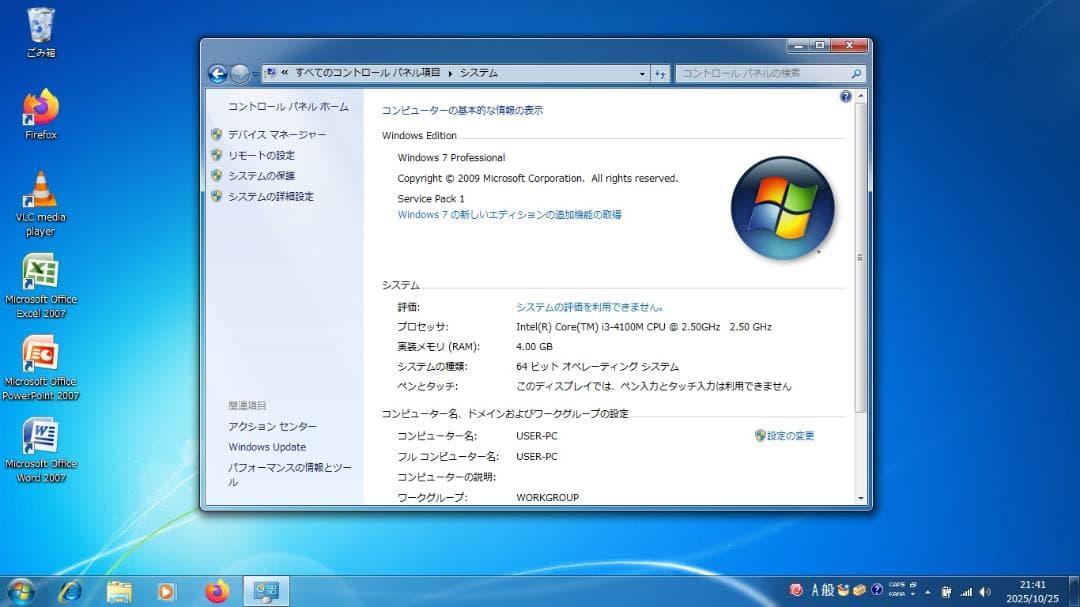Launch Internet Explorer from the taskbar
The width and height of the screenshot is (1080, 607).
click(x=69, y=591)
